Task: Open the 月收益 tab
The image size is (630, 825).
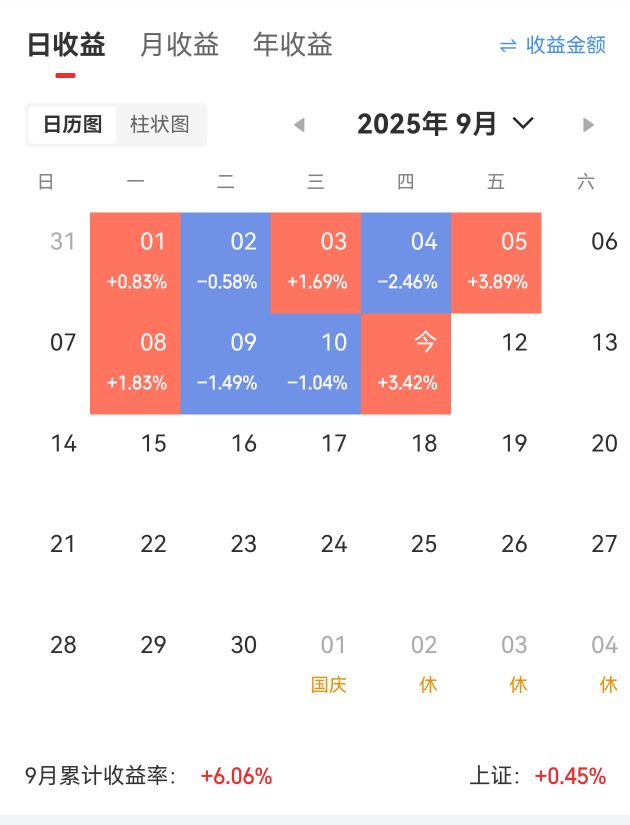Action: (x=179, y=44)
